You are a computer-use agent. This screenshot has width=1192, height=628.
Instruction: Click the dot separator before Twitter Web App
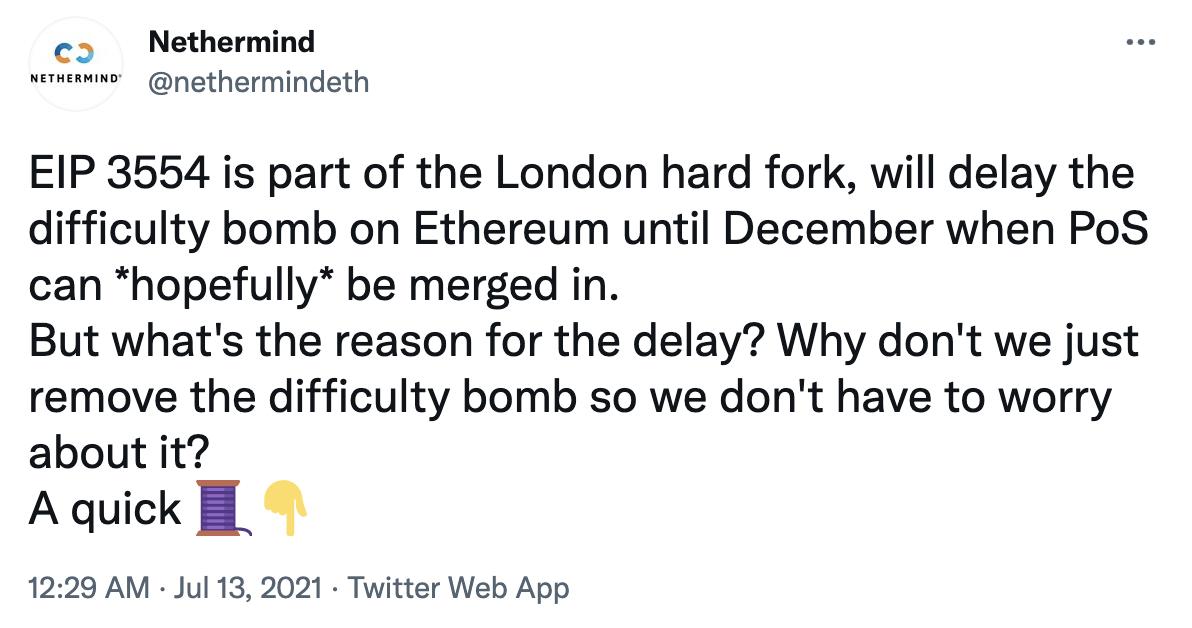point(333,588)
